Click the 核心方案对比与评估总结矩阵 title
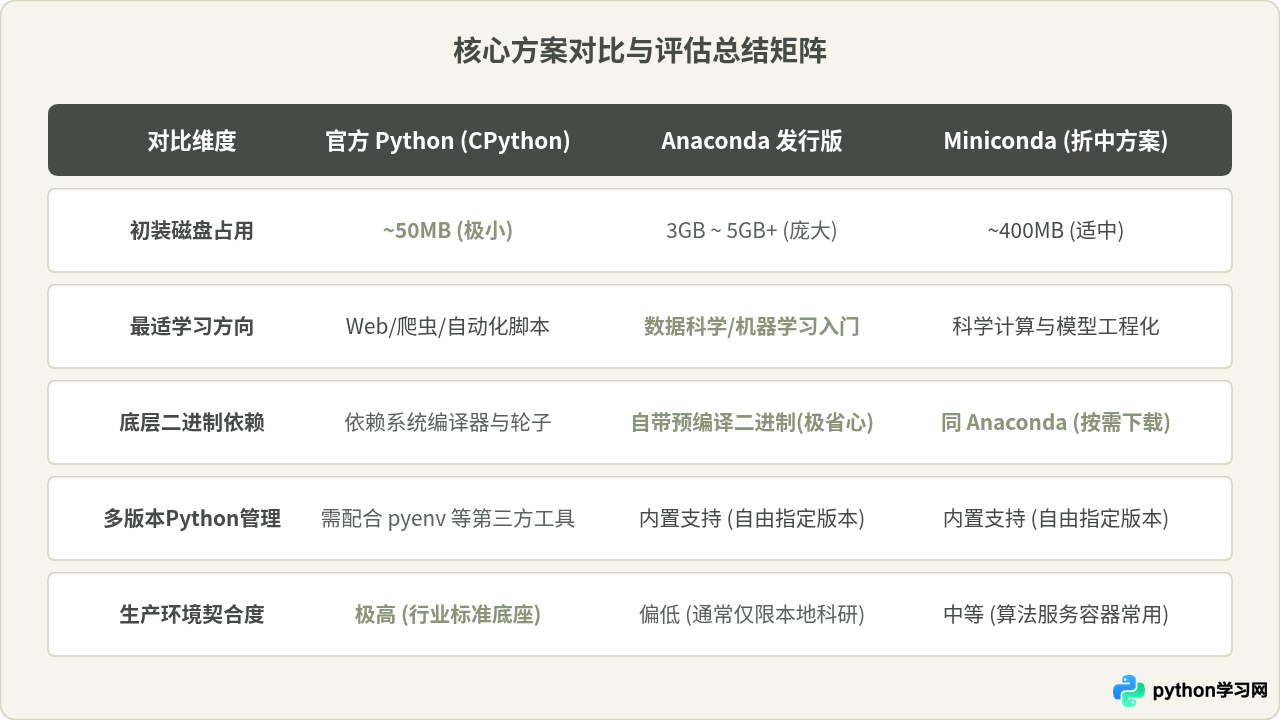The height and width of the screenshot is (720, 1280). [x=640, y=51]
